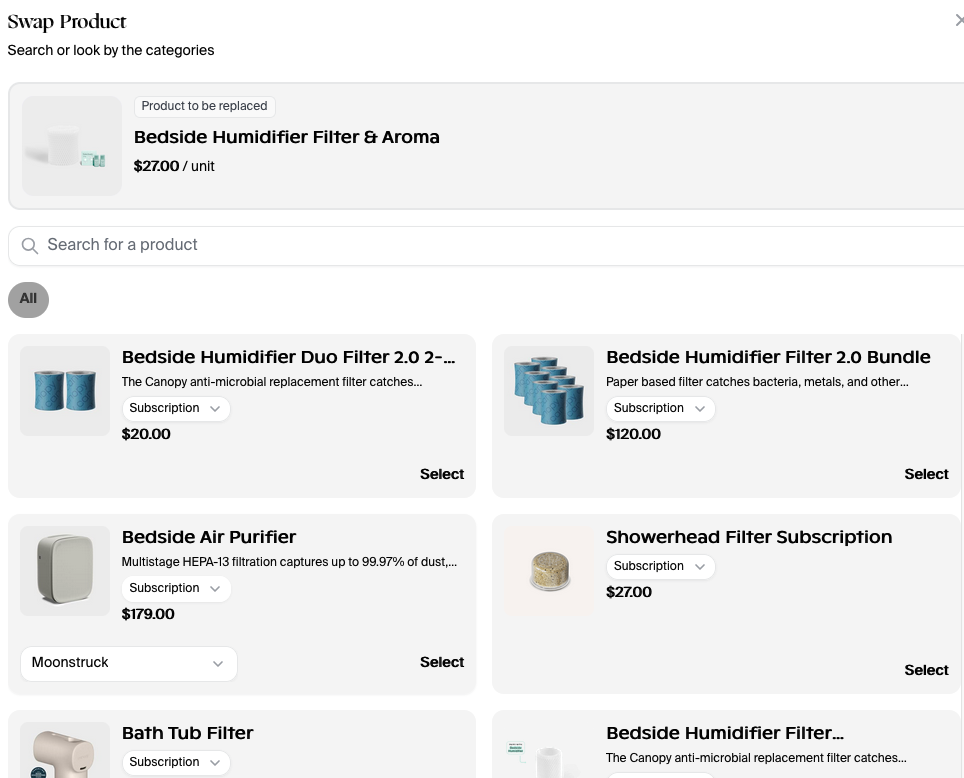The image size is (964, 778).
Task: Click the Filter & Aroma product image
Action: [x=72, y=146]
